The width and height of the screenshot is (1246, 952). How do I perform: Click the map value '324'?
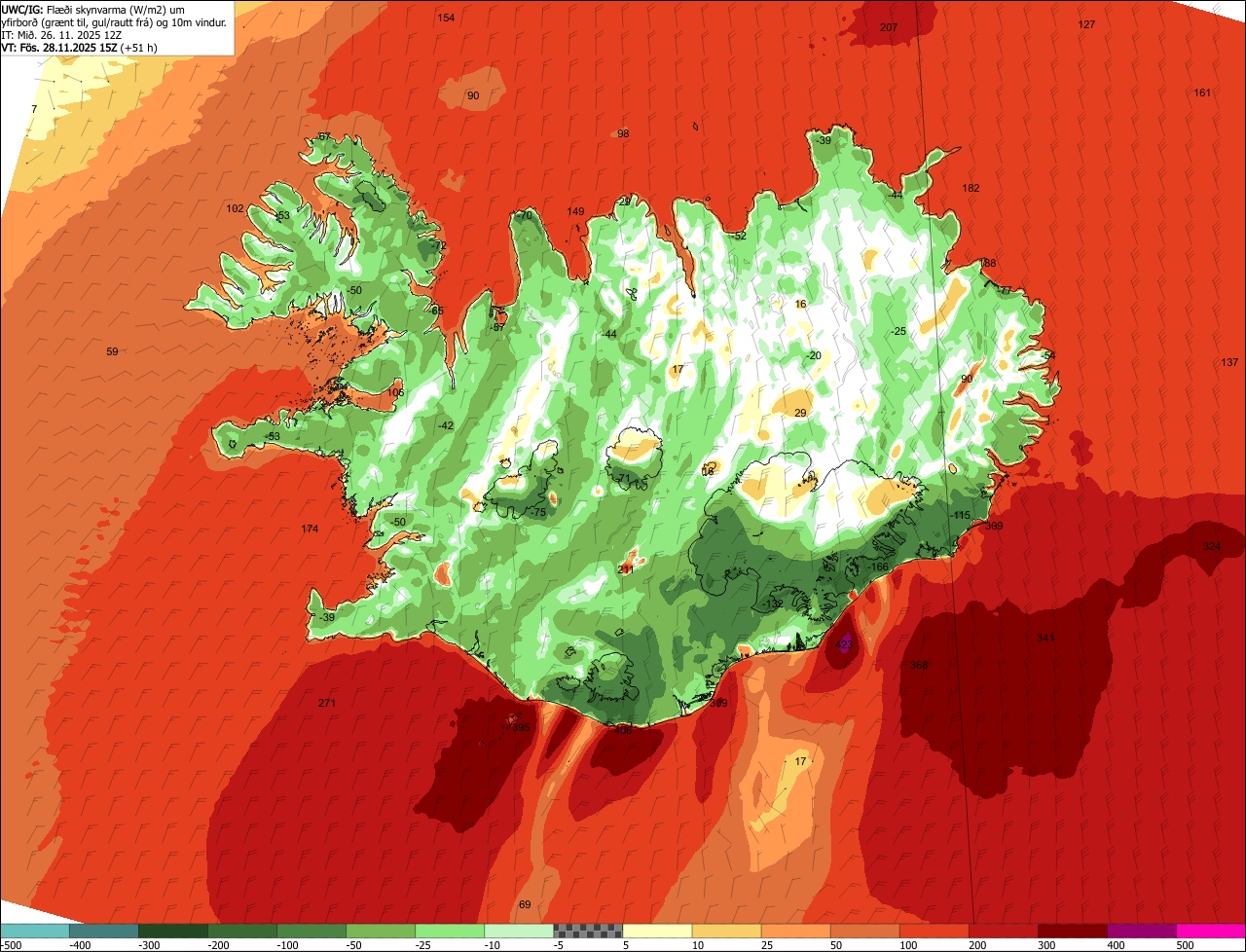tap(1211, 546)
